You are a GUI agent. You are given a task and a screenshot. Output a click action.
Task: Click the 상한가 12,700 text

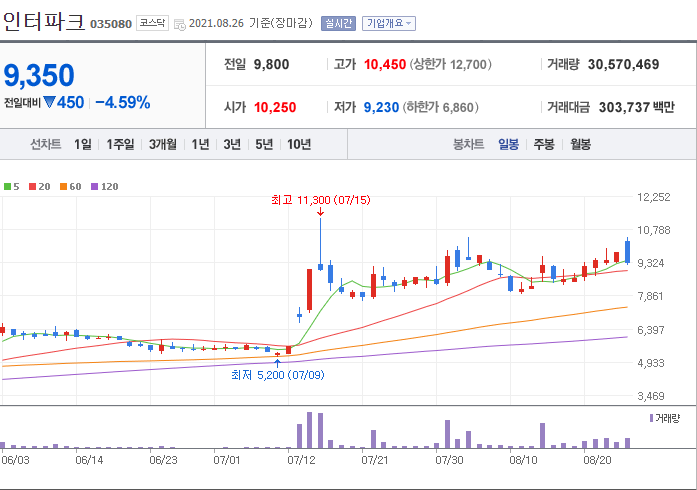click(451, 64)
